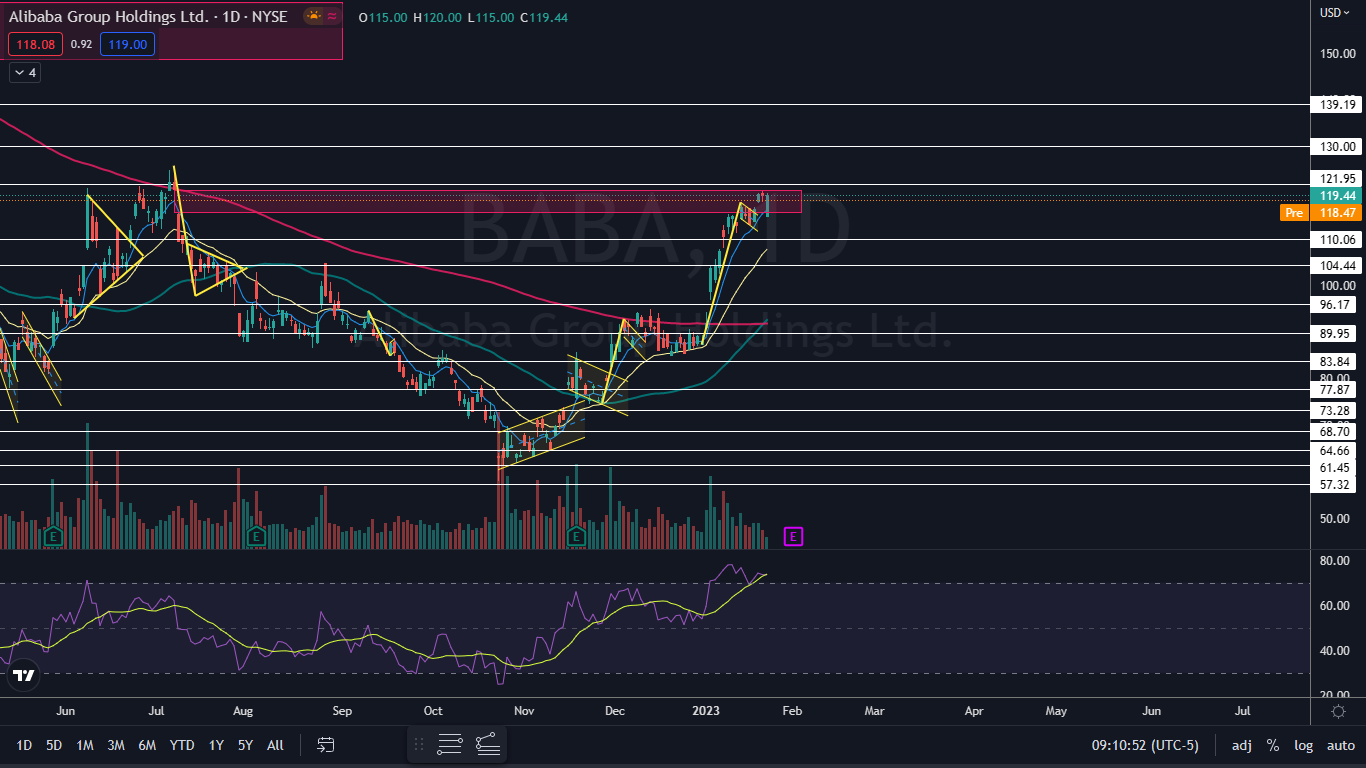Click the blue buy price 119.00 button

click(x=128, y=44)
